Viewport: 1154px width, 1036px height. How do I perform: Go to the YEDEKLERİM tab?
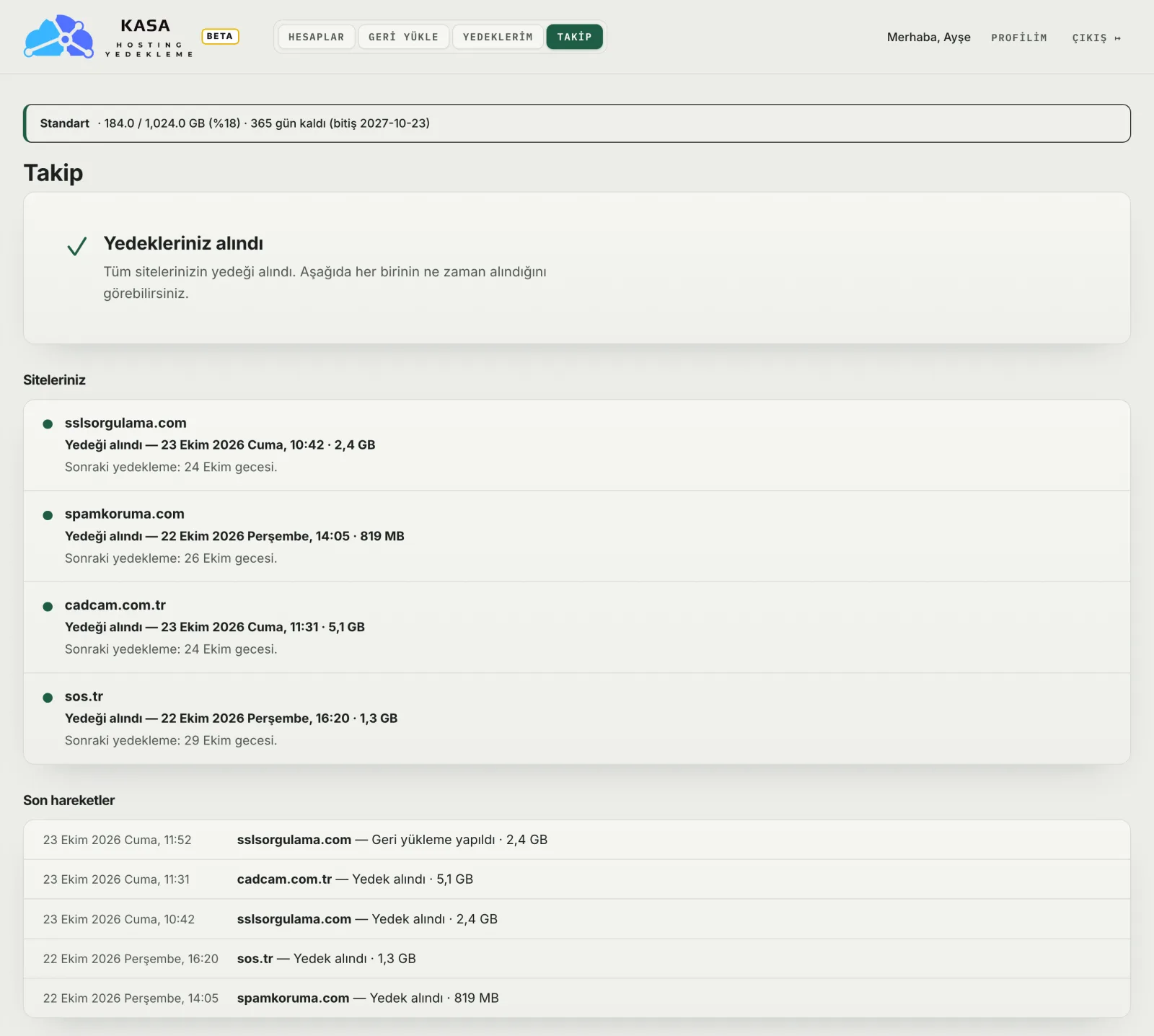(498, 37)
